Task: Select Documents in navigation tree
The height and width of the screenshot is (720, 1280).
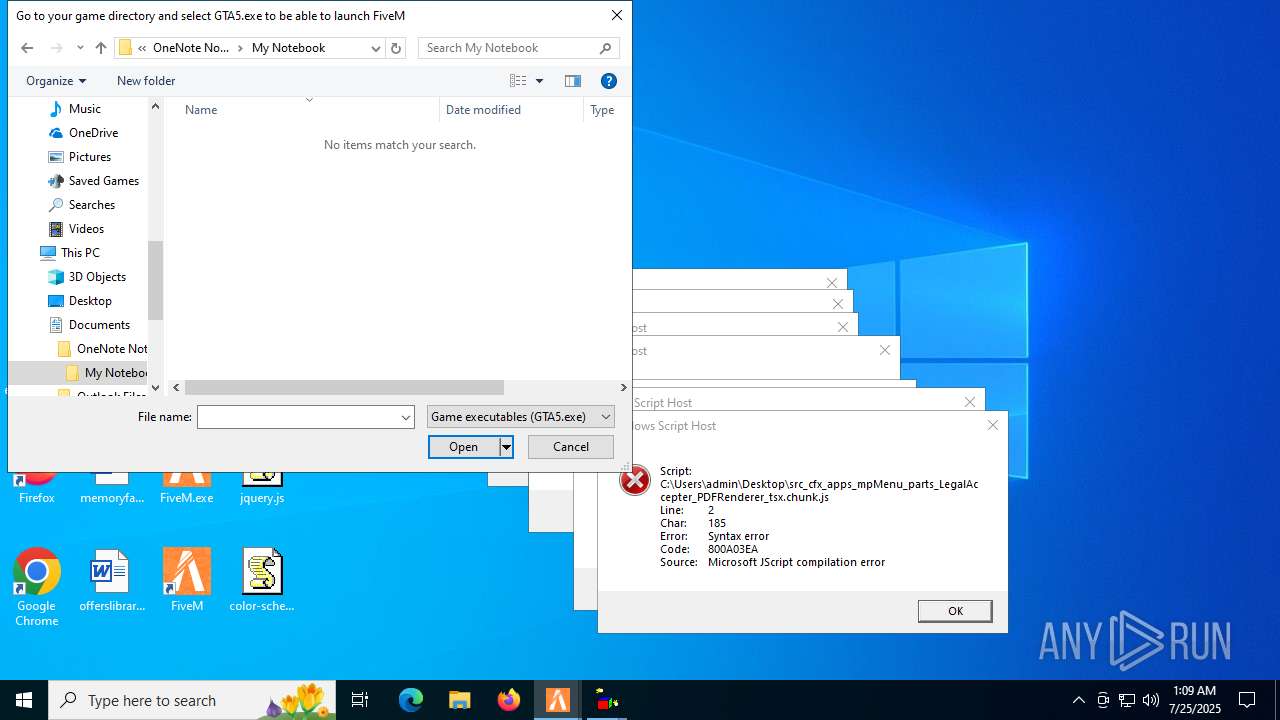Action: 99,325
